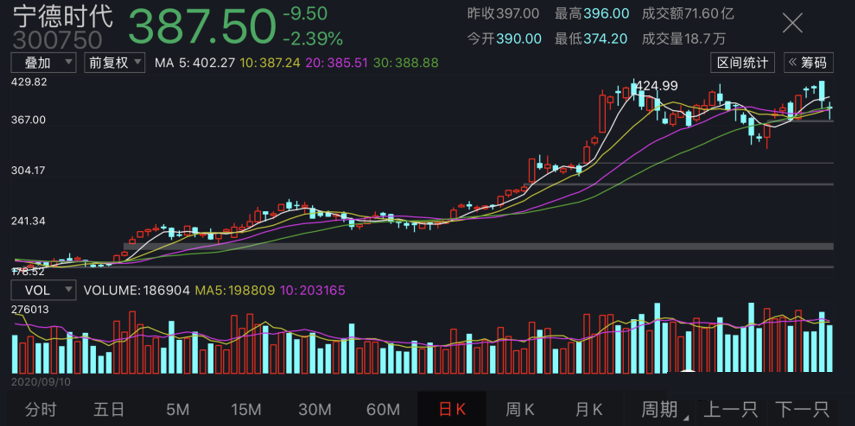Select the 15M timeframe tab

pyautogui.click(x=246, y=409)
